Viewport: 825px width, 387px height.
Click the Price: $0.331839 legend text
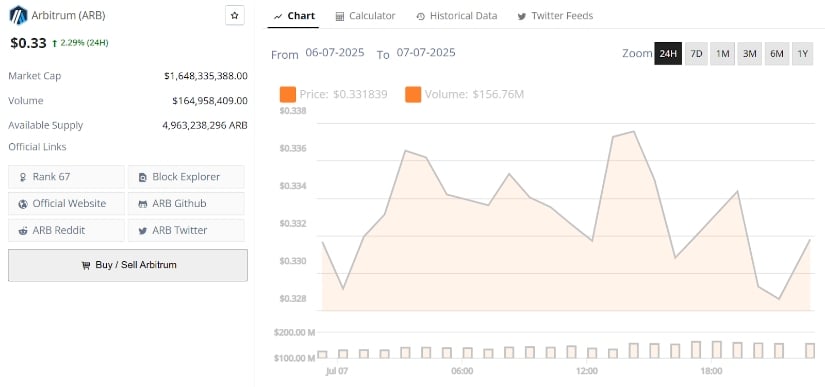[x=344, y=95]
